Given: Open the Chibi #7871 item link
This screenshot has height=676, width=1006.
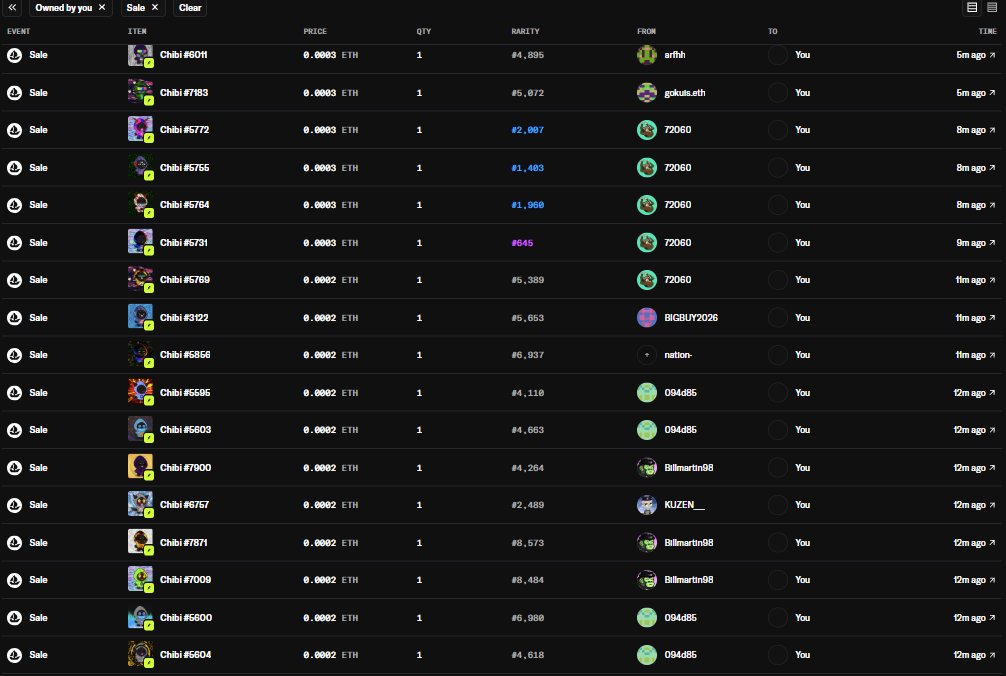Looking at the screenshot, I should click(x=183, y=543).
